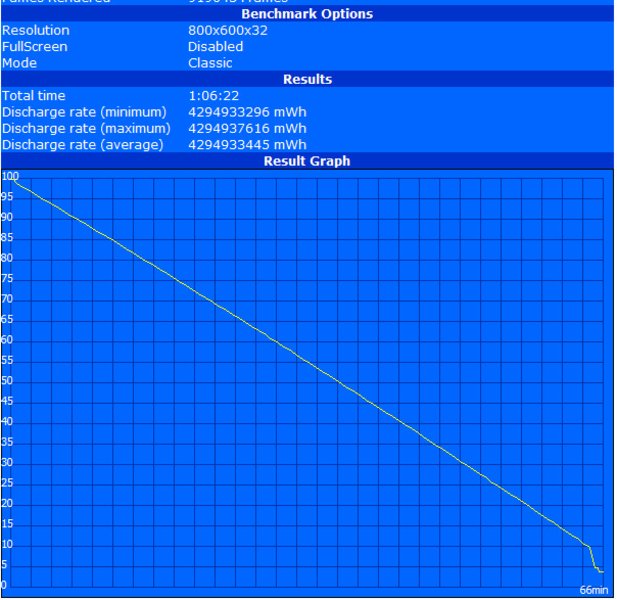The height and width of the screenshot is (600, 617).
Task: Click the 66min label on graph
Action: point(594,590)
